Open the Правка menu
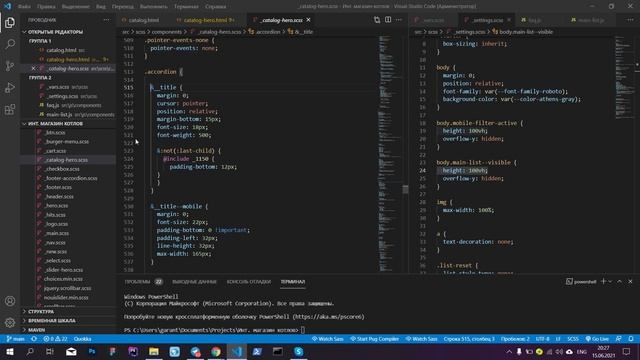The height and width of the screenshot is (360, 640). click(x=46, y=7)
